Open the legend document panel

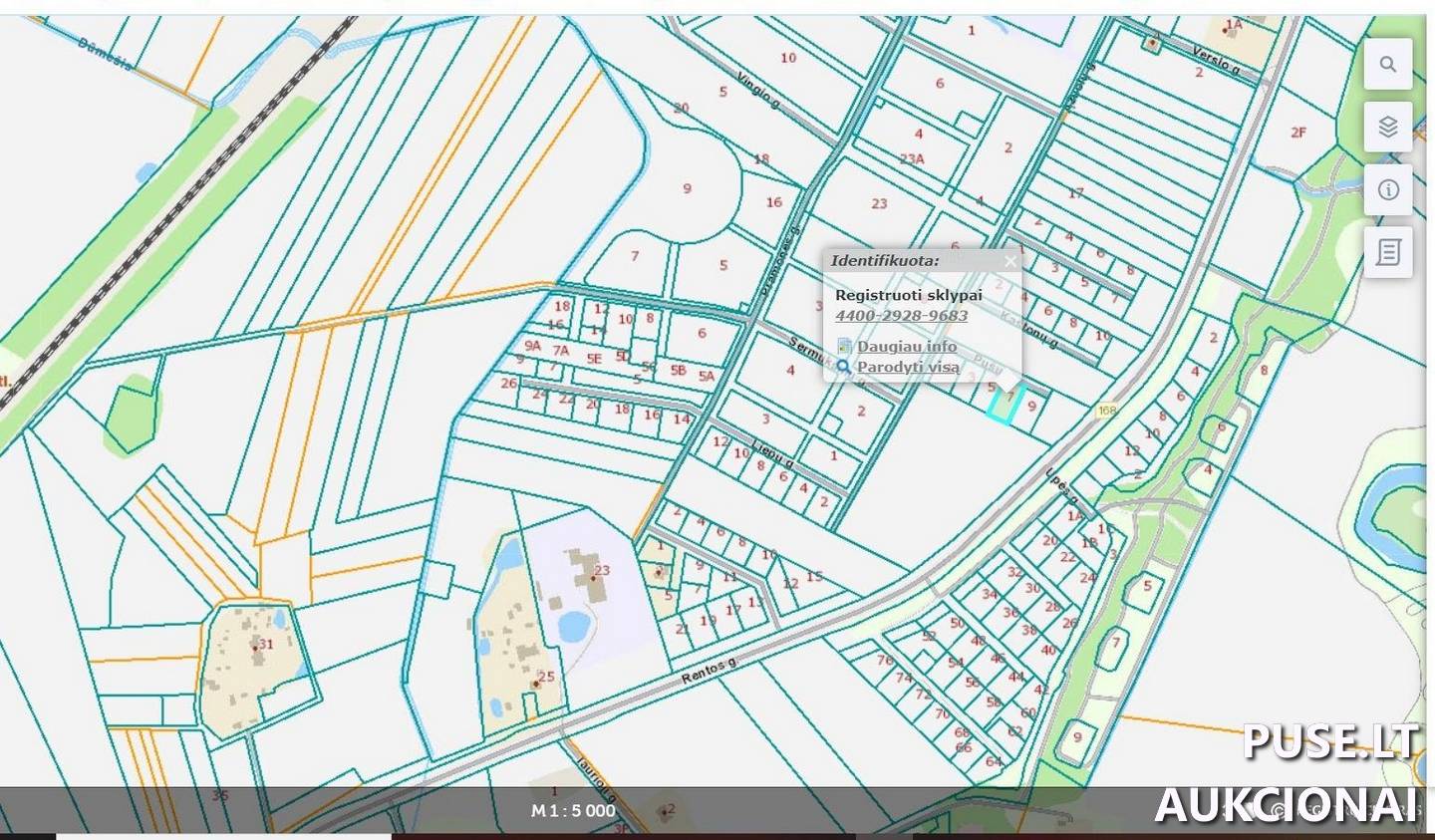(x=1388, y=253)
